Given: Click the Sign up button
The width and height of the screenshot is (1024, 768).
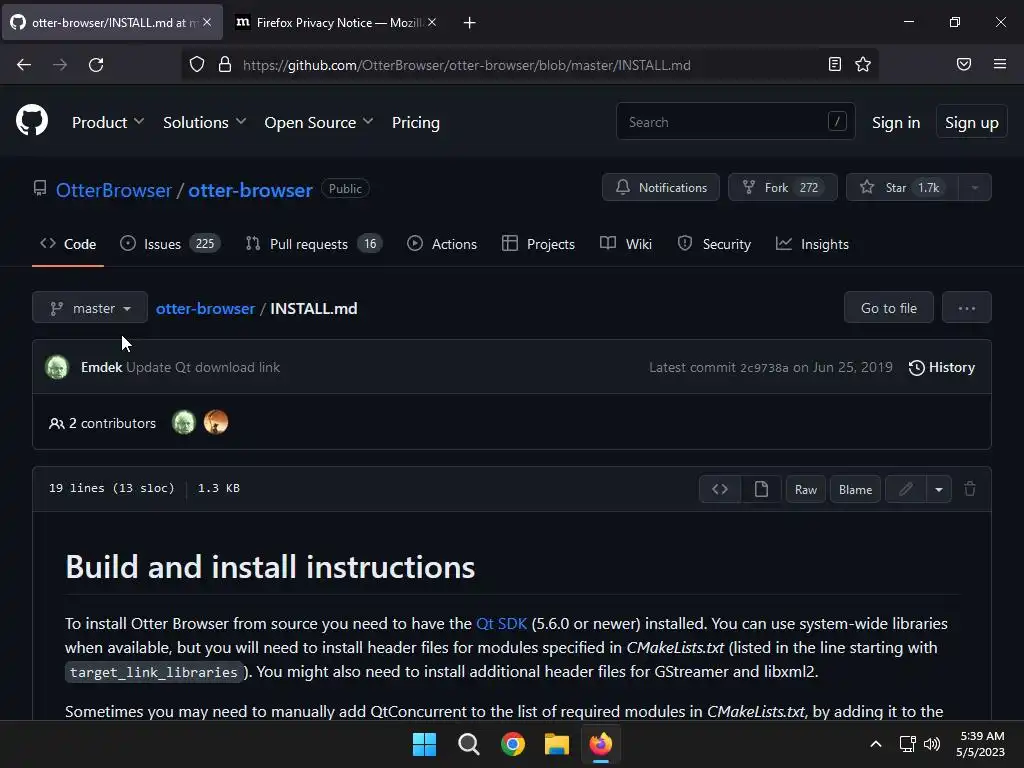Looking at the screenshot, I should pyautogui.click(x=971, y=122).
